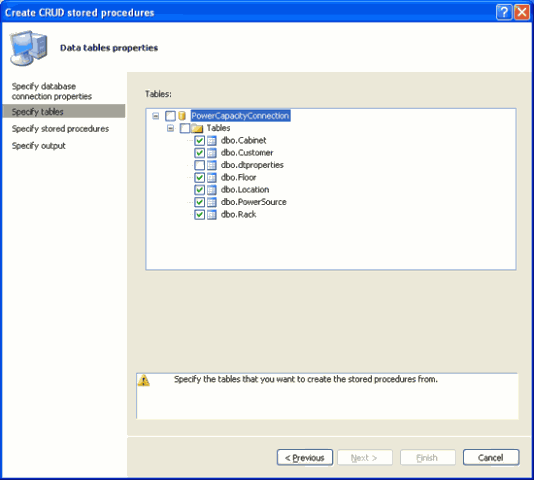Go to the Specify output step
The image size is (534, 480).
click(x=38, y=146)
